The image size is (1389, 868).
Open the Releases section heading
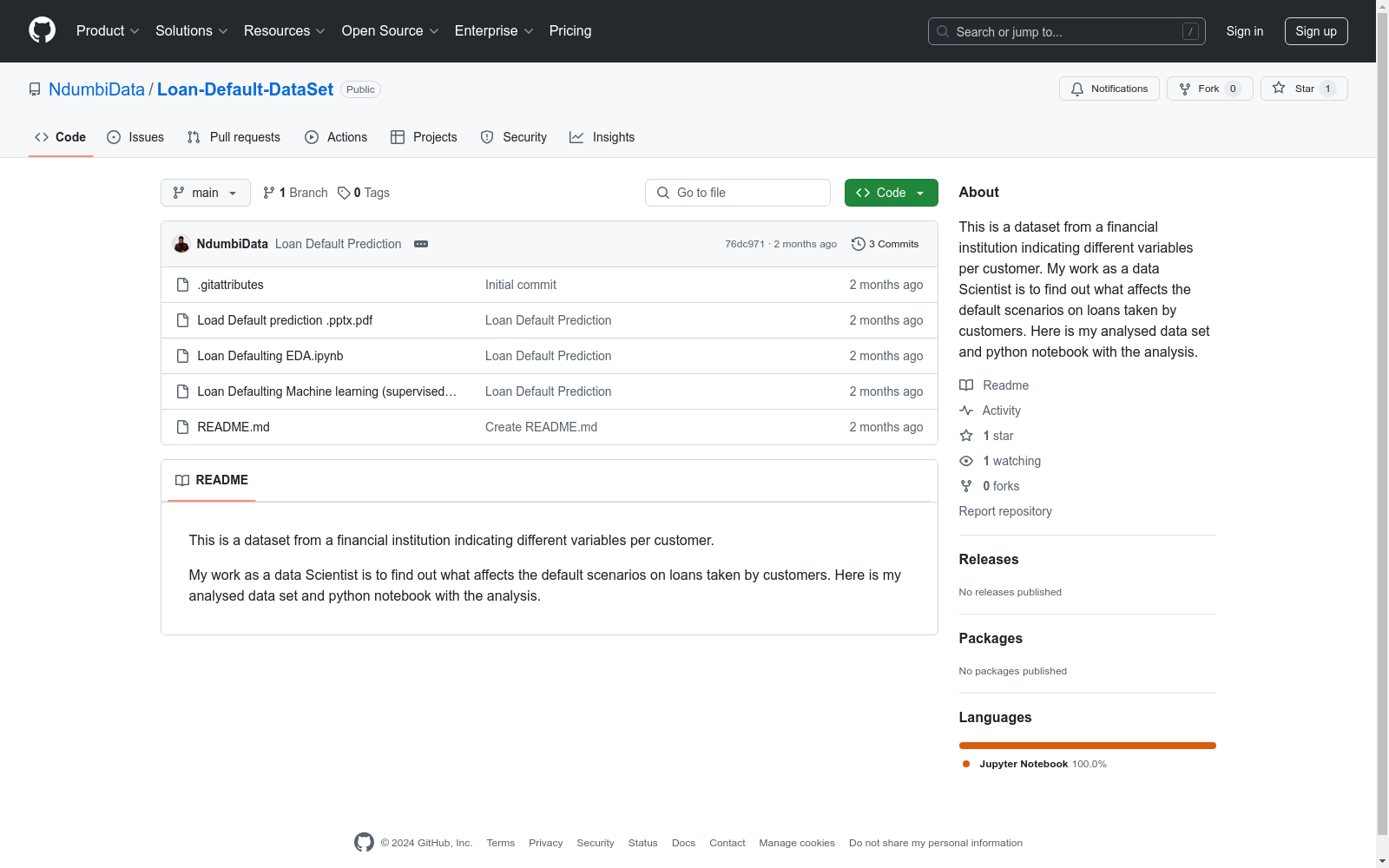[989, 560]
